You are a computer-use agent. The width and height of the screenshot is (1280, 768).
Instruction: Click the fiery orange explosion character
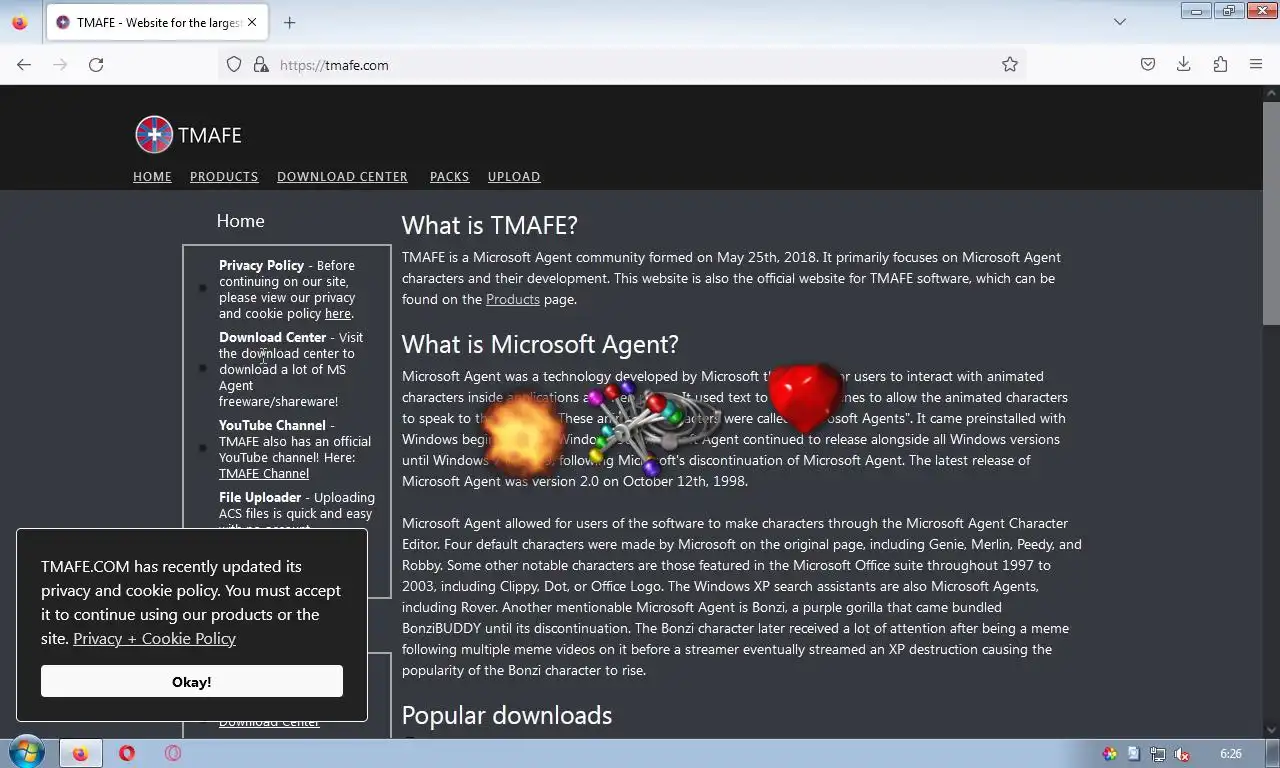[523, 435]
